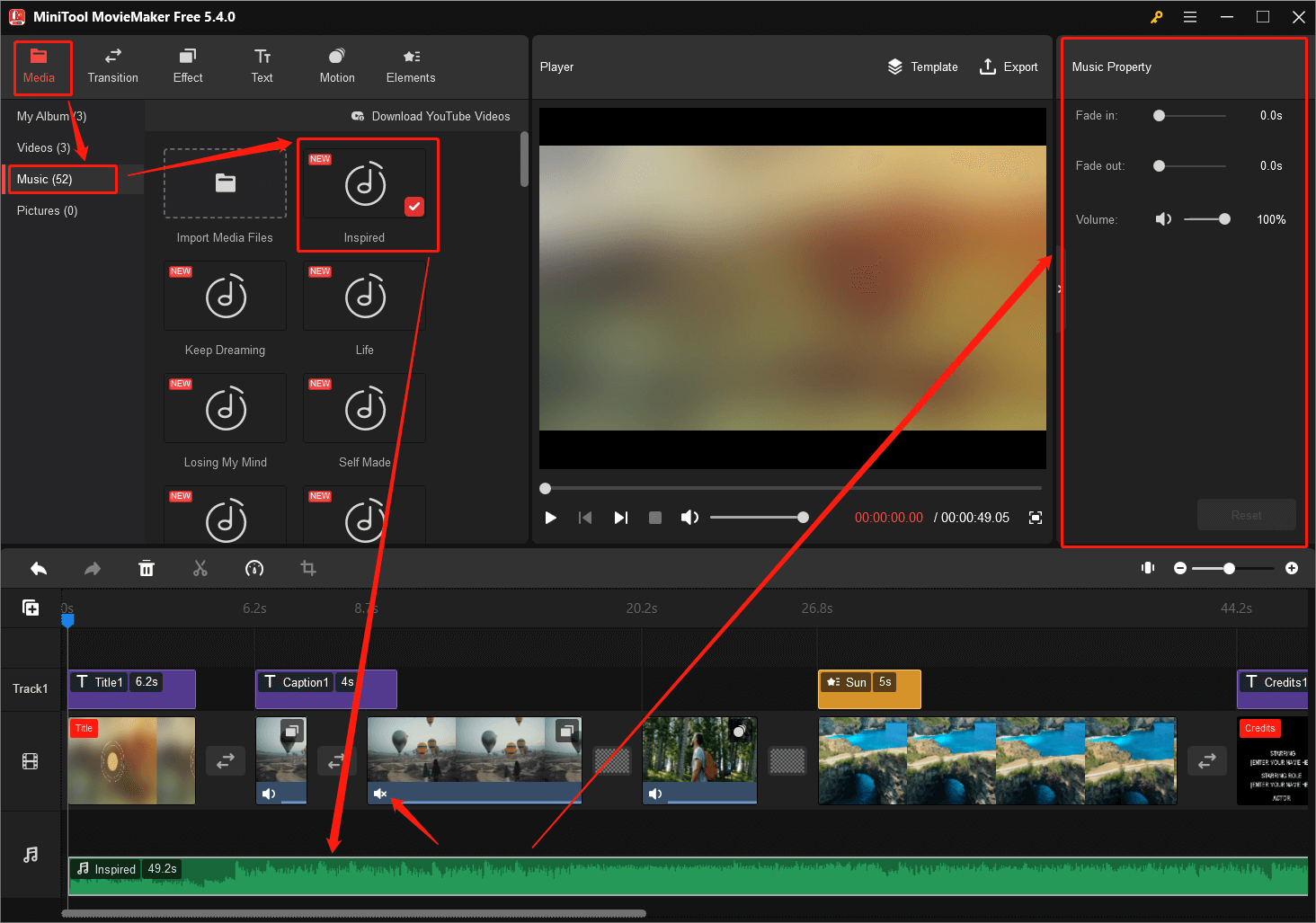The width and height of the screenshot is (1316, 923).
Task: Adjust the Fade in slider
Action: [x=1189, y=115]
